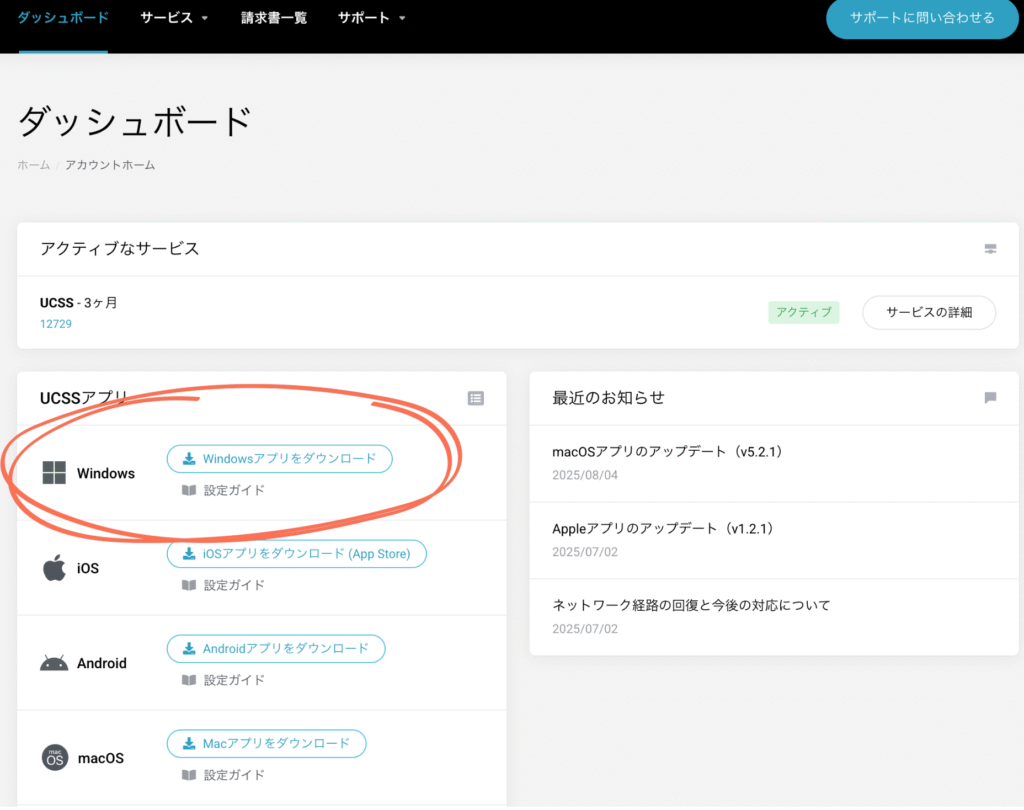This screenshot has width=1024, height=810.
Task: Download the Mac app
Action: (266, 744)
